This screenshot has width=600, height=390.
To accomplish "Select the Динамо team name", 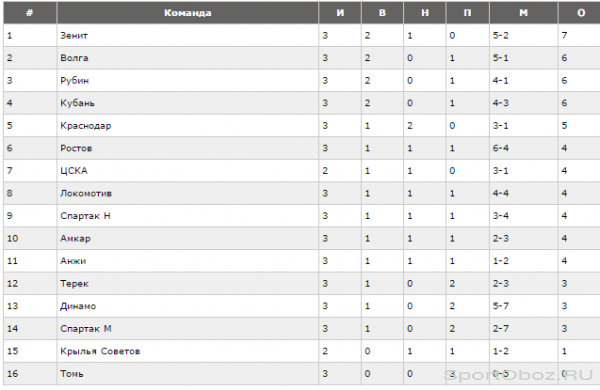I will point(78,306).
